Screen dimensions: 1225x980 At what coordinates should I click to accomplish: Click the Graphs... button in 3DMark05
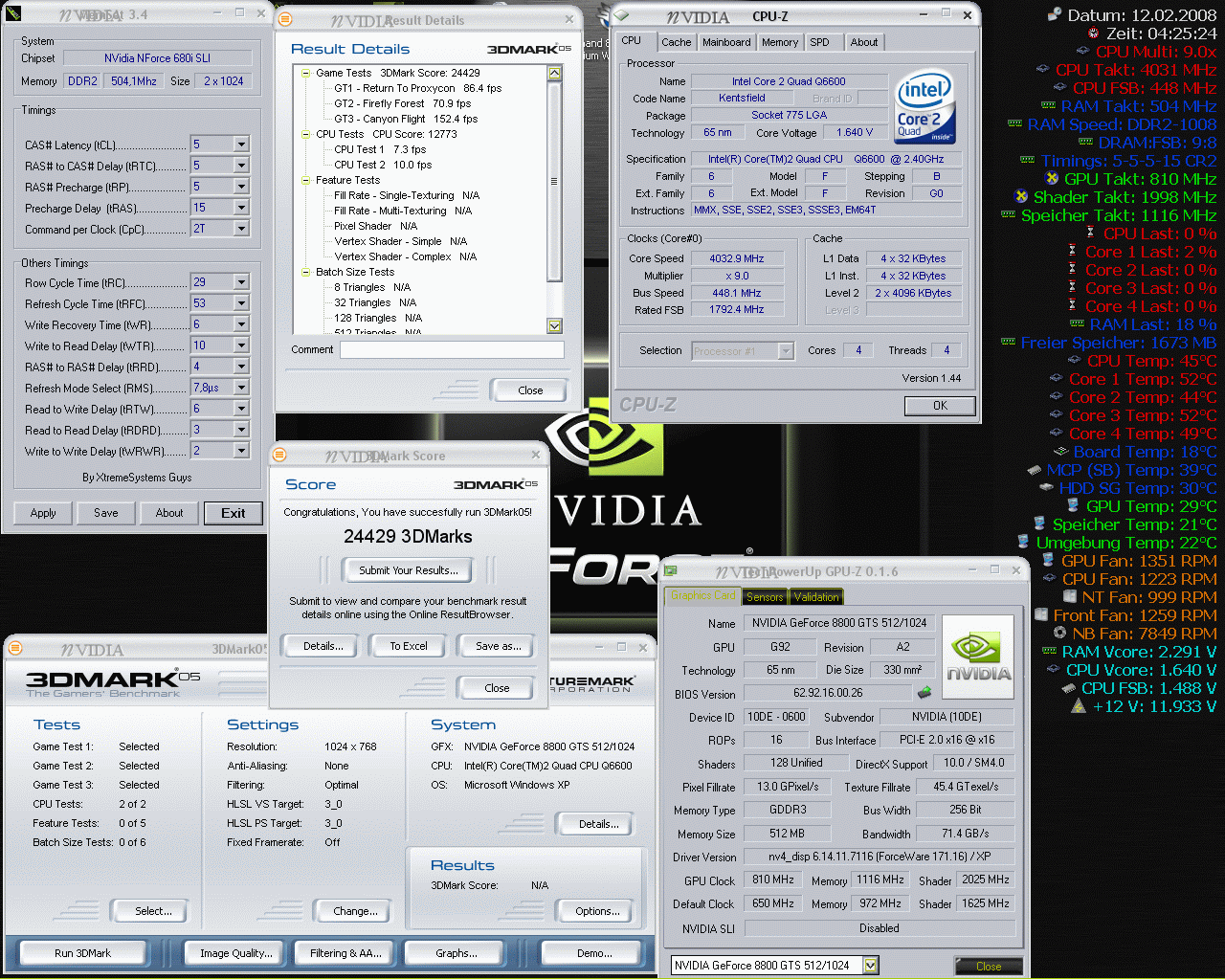[457, 953]
